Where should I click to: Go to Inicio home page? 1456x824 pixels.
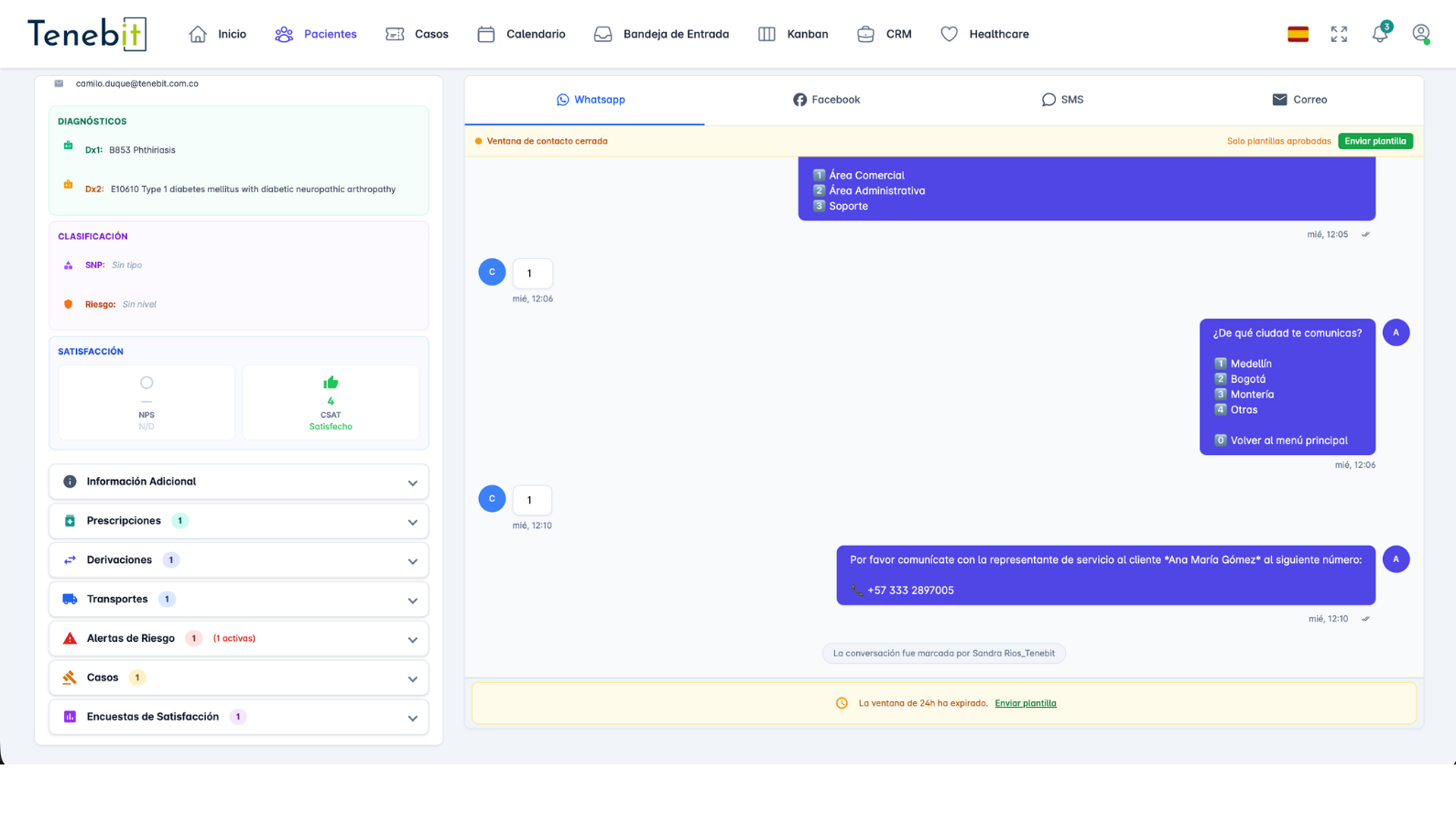click(x=217, y=34)
